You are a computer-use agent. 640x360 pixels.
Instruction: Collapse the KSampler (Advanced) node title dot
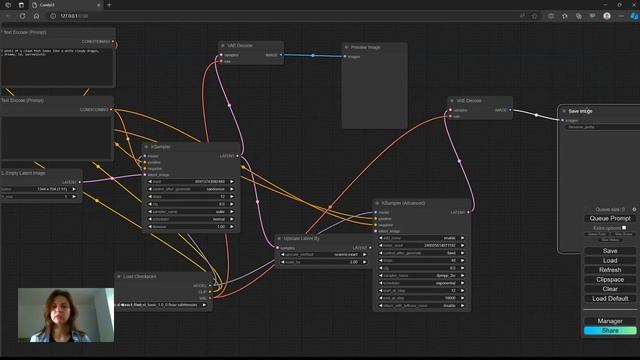(x=377, y=203)
